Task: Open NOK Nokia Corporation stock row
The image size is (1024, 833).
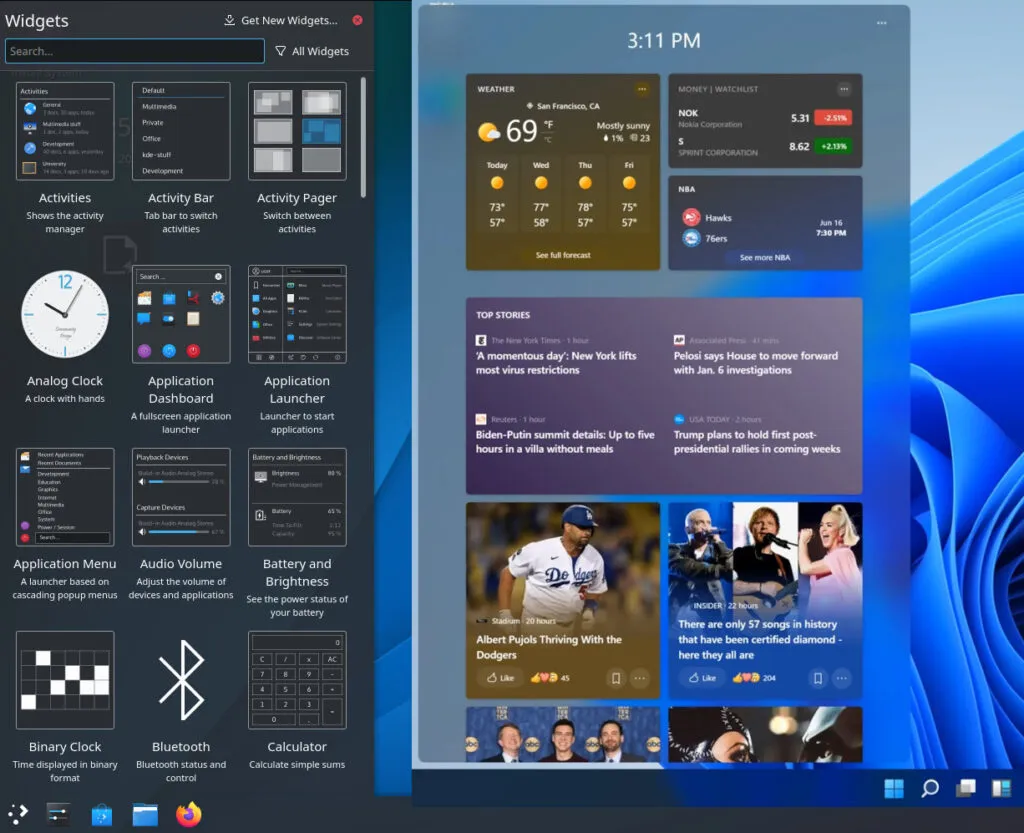Action: click(x=765, y=118)
